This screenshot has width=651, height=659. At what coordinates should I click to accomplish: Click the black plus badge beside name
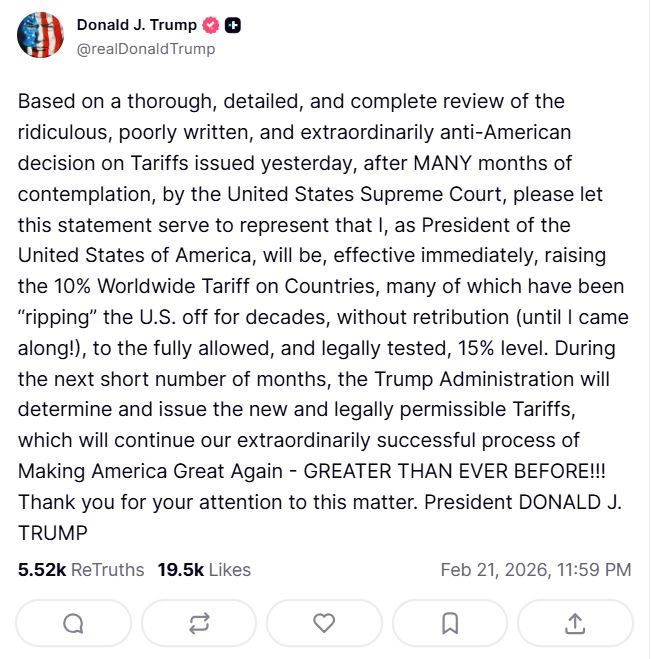(x=233, y=25)
